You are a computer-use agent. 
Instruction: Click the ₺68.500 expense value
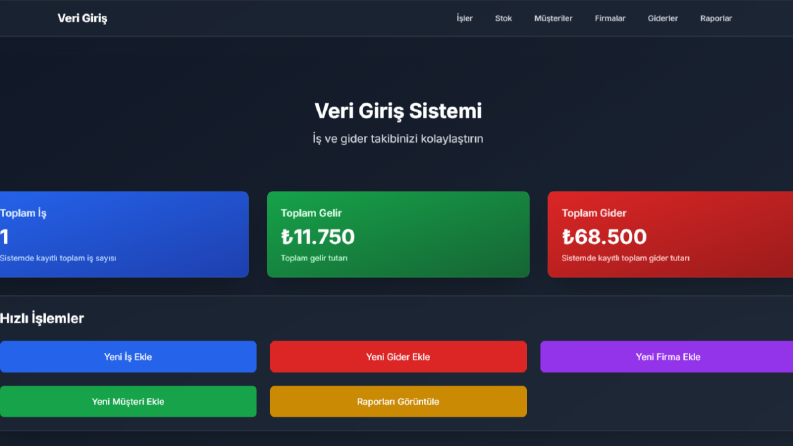604,237
